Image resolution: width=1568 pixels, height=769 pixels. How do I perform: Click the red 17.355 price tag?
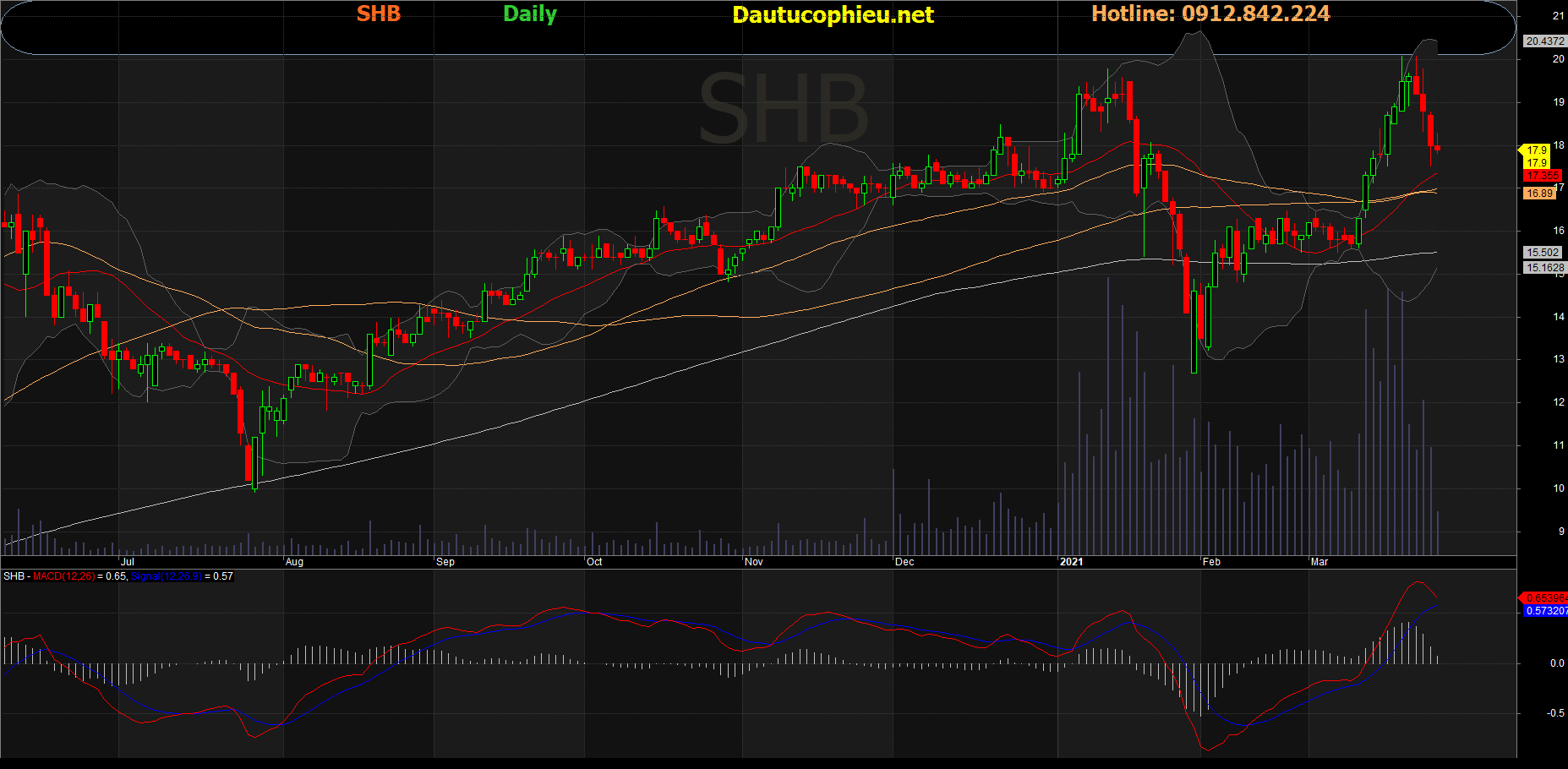(1542, 176)
